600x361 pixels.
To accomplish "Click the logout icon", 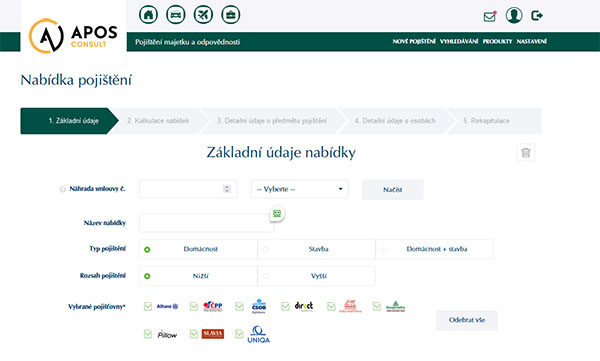I will click(x=537, y=16).
